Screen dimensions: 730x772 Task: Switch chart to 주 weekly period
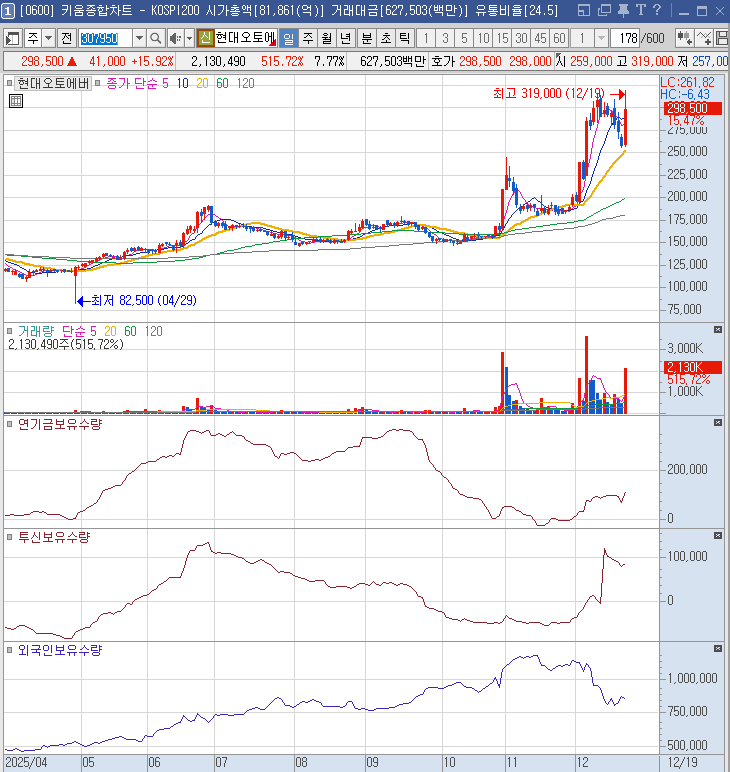(307, 38)
